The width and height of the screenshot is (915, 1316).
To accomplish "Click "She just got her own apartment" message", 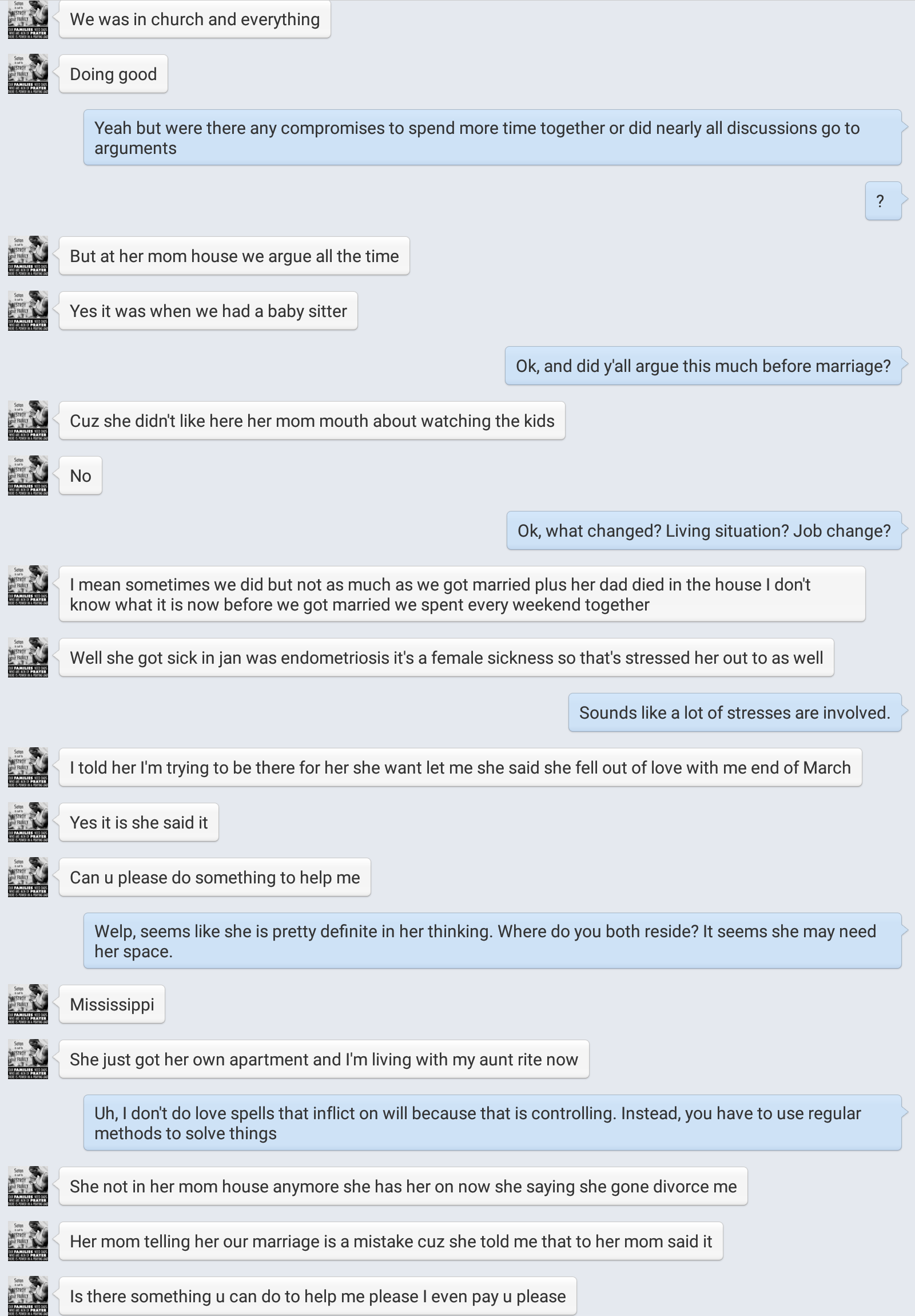I will (x=324, y=1059).
